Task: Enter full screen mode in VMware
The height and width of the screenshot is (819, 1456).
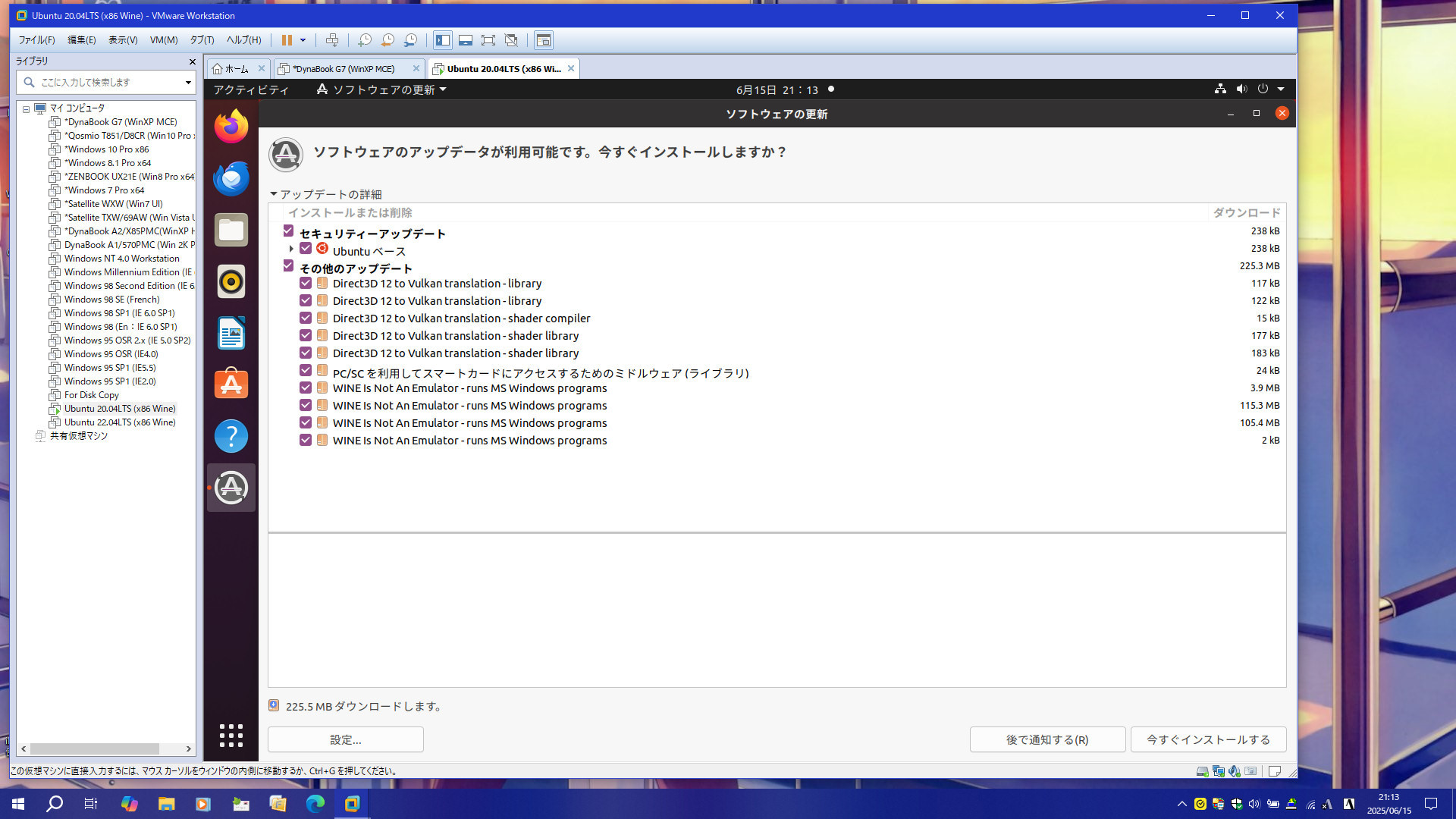Action: pos(488,40)
